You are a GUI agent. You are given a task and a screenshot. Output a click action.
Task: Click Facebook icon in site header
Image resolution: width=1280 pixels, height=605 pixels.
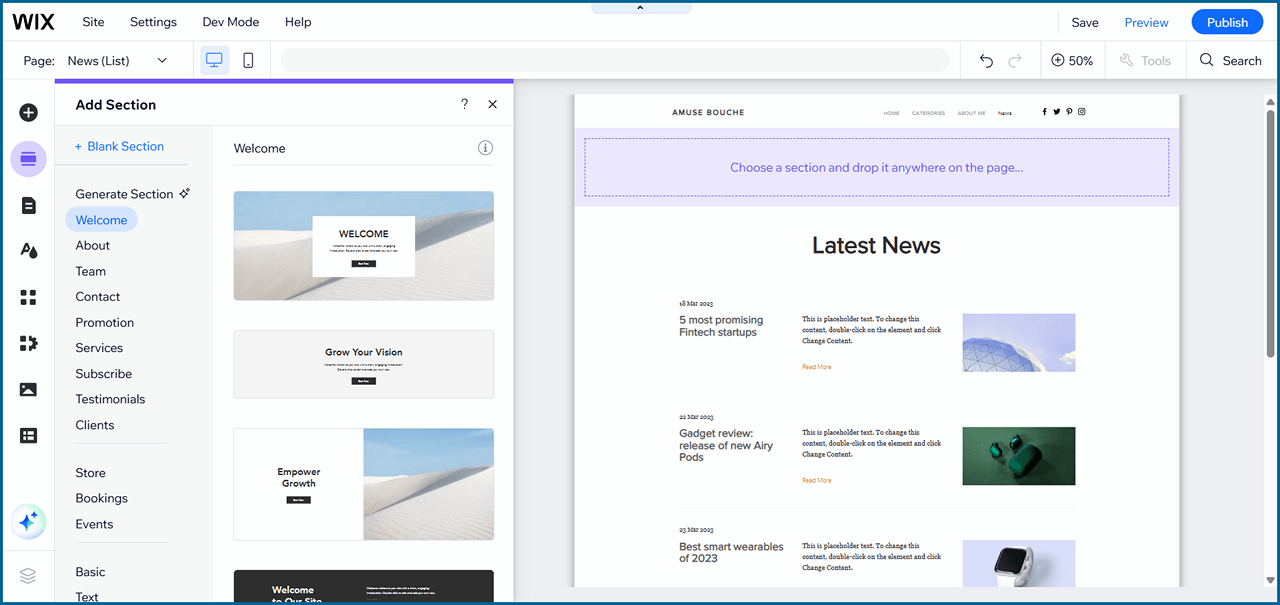point(1045,112)
